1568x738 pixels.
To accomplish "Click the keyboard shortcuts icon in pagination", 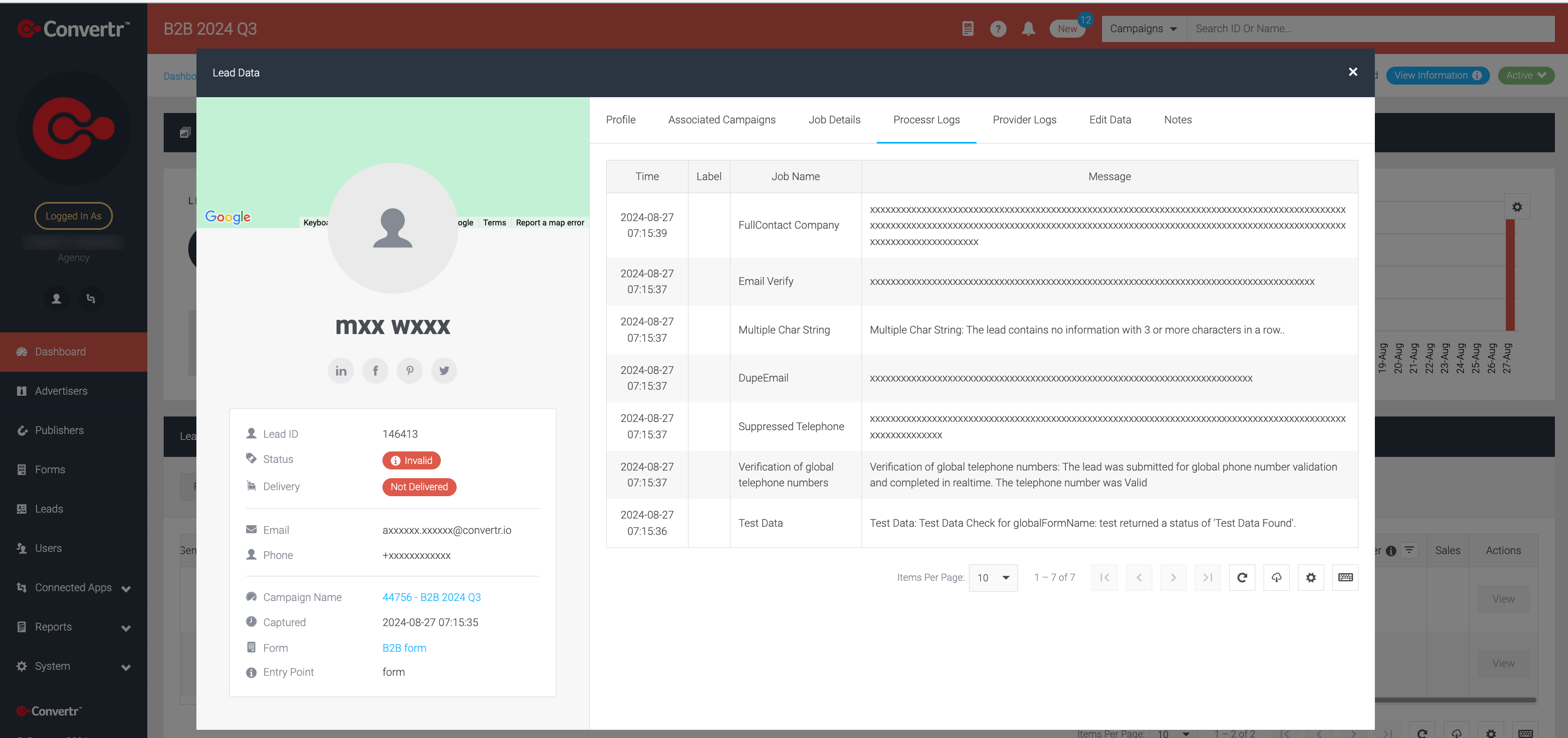I will pos(1345,578).
